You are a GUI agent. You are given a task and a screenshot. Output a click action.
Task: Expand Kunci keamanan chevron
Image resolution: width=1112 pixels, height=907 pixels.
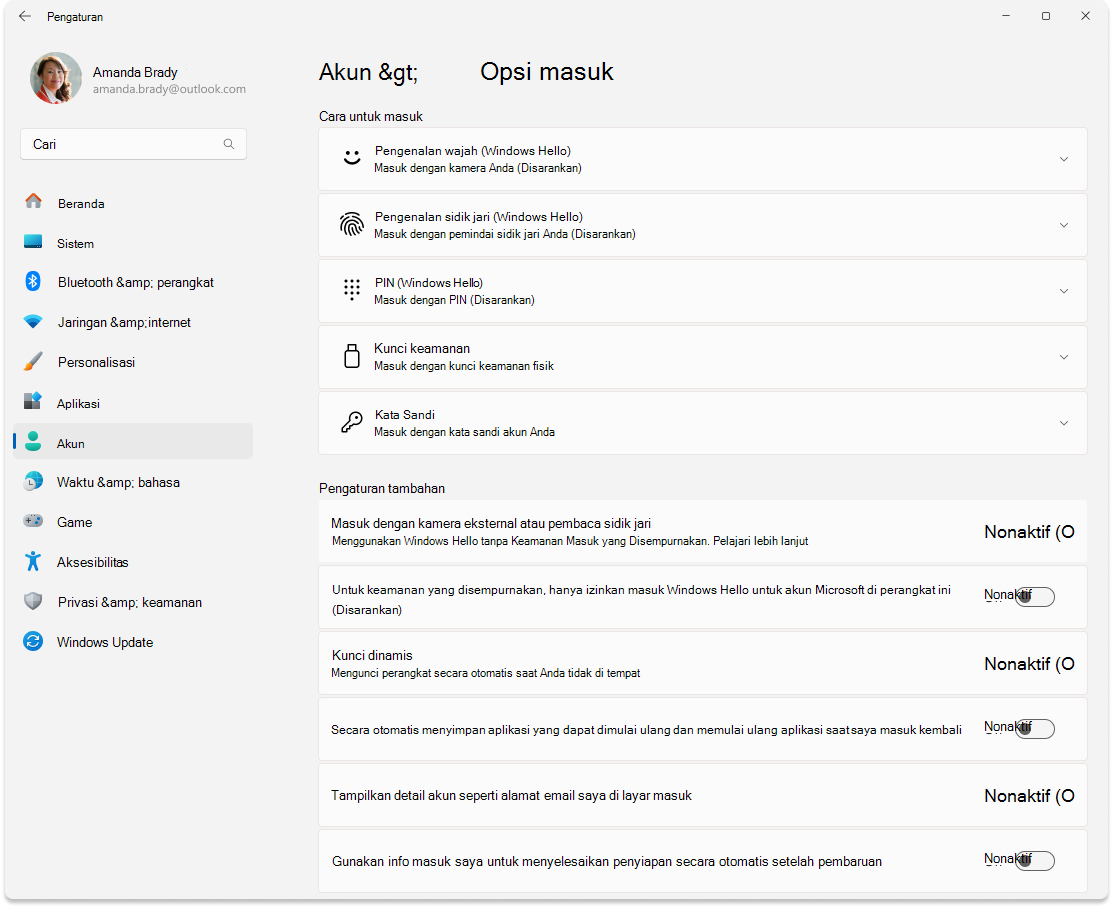1064,357
